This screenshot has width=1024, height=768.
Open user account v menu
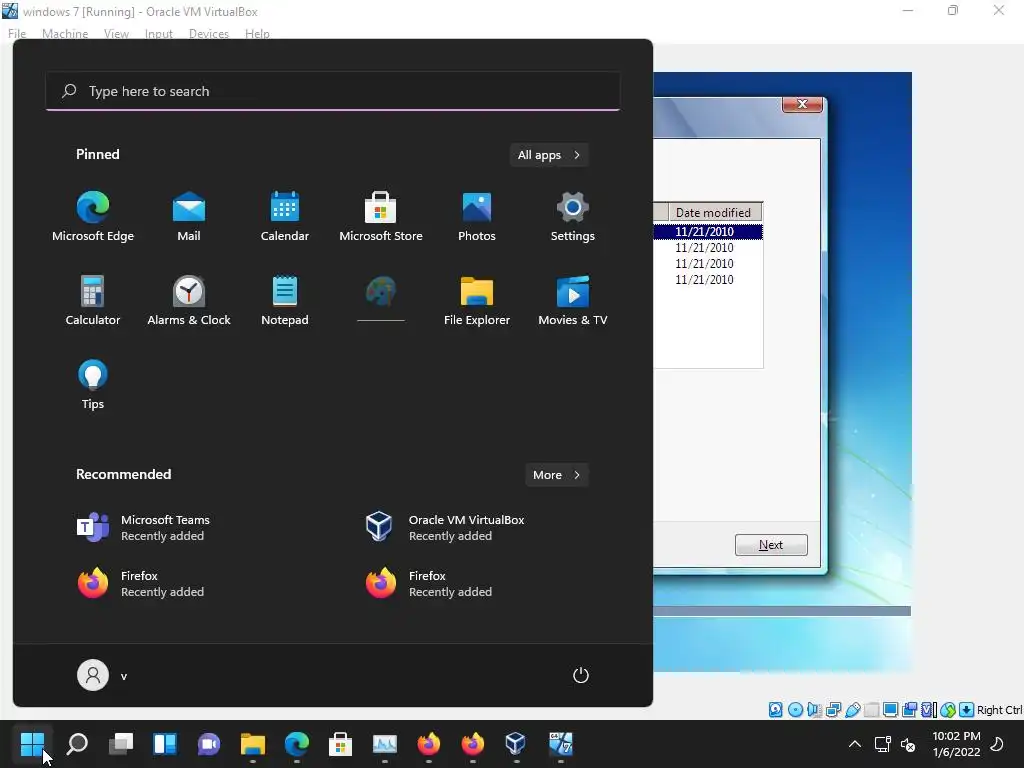tap(103, 675)
